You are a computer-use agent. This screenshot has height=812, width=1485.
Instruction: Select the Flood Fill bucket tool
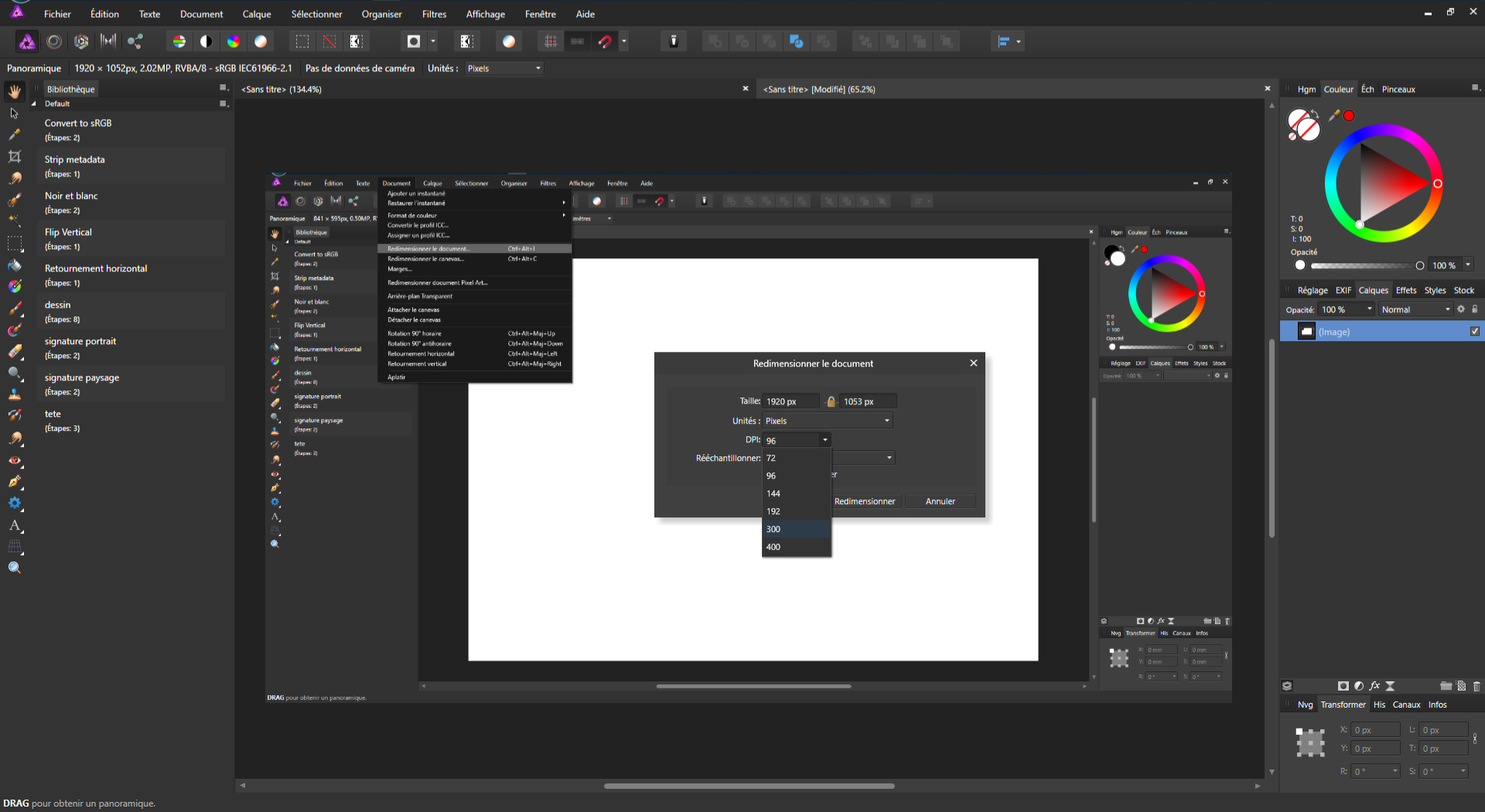click(15, 264)
